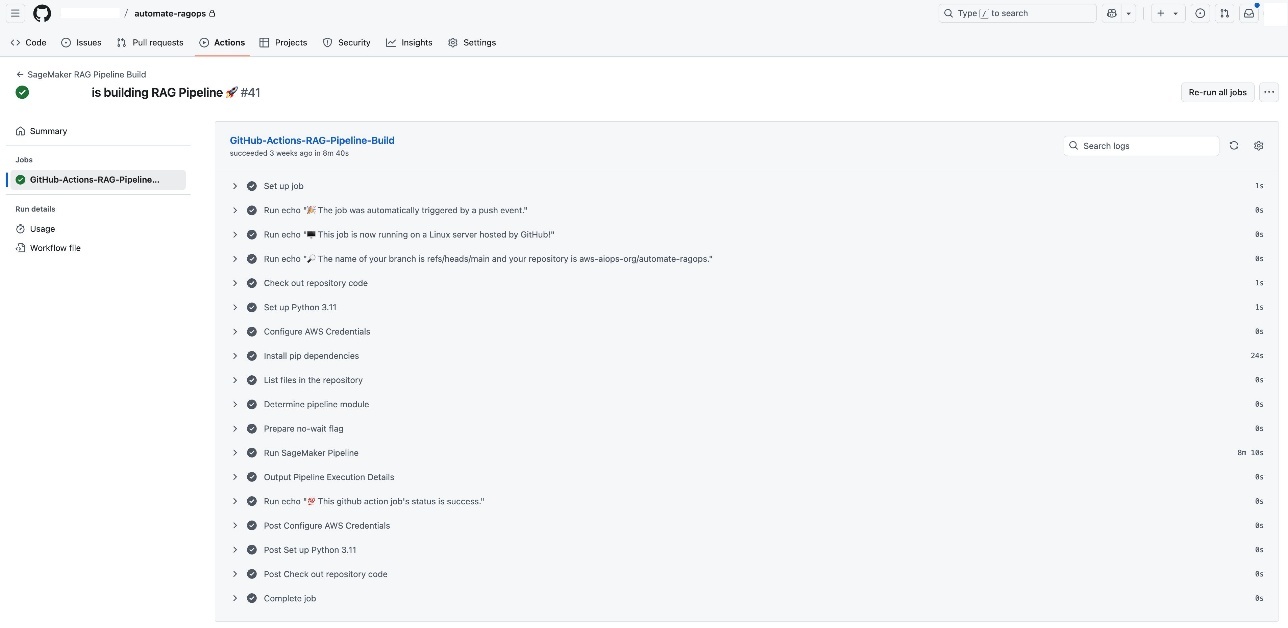Open the Copilot dropdown arrow
The height and width of the screenshot is (628, 1288).
pos(1129,13)
